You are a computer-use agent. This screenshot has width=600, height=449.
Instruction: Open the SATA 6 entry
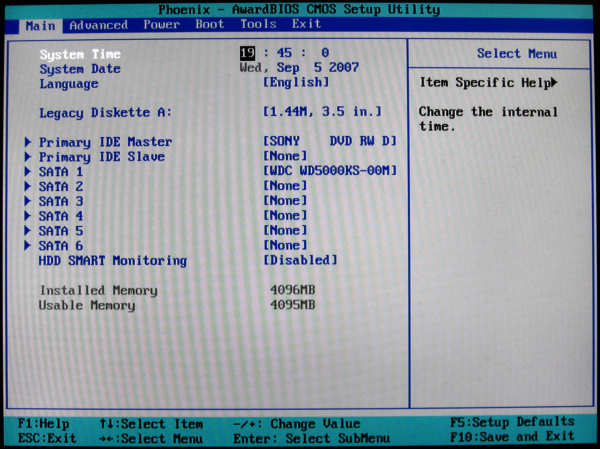[61, 246]
